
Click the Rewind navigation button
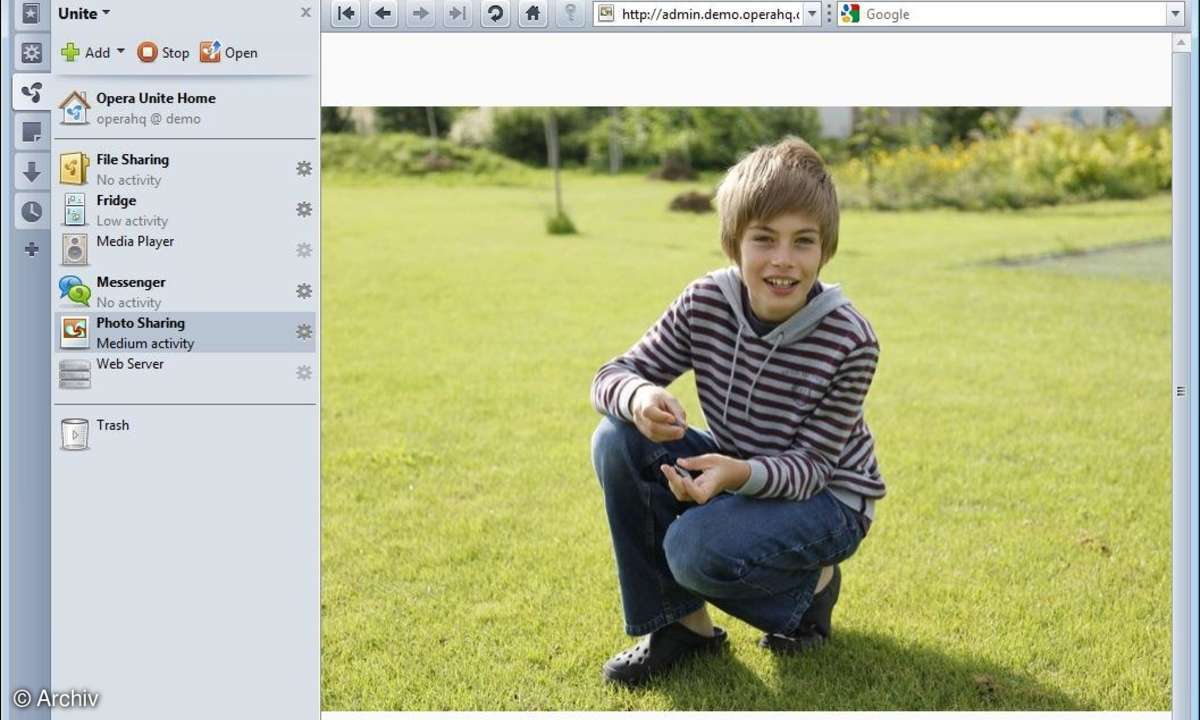pyautogui.click(x=346, y=14)
